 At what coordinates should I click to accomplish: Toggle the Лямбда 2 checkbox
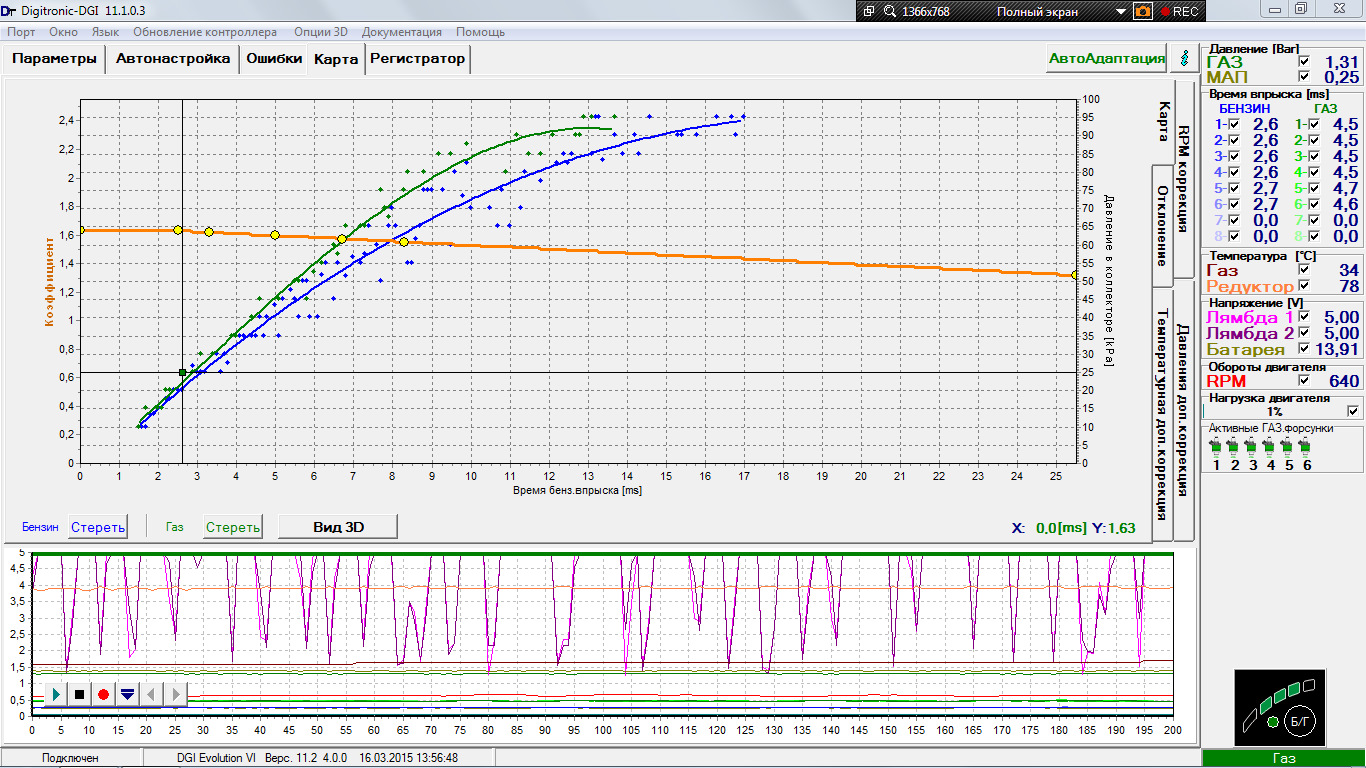(x=1303, y=333)
